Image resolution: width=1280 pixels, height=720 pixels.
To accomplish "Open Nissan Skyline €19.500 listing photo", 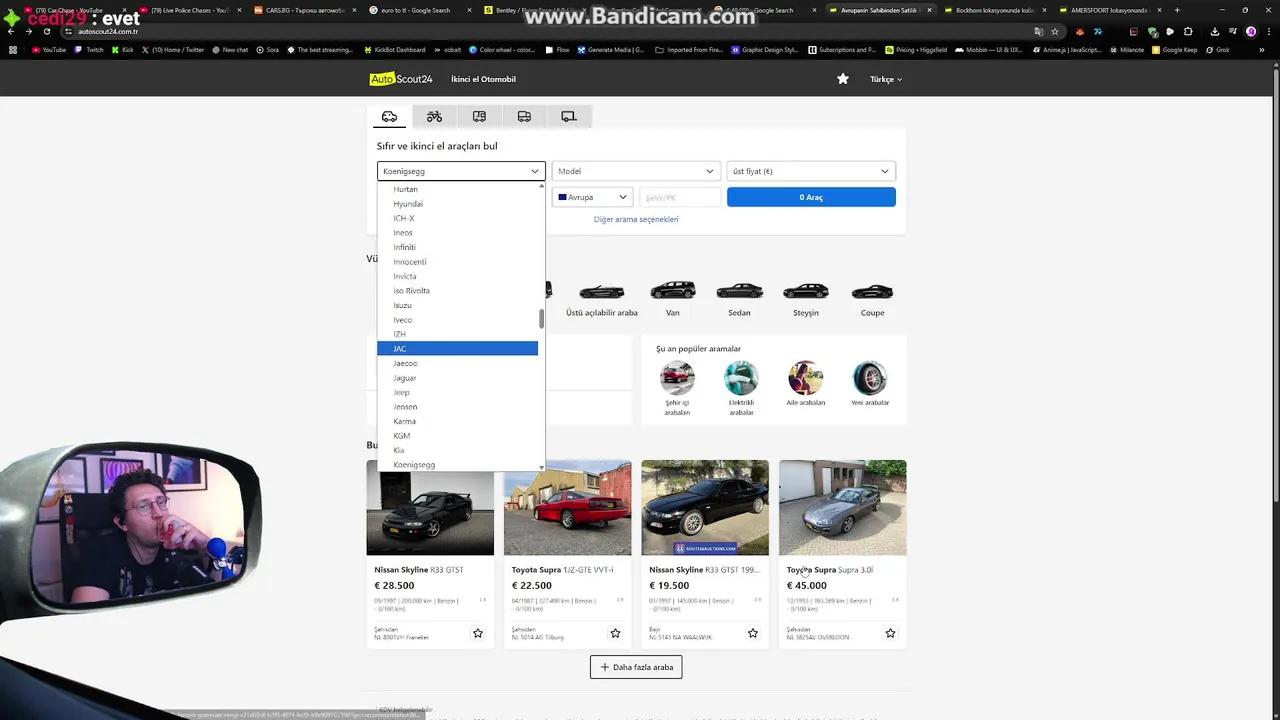I will point(705,507).
